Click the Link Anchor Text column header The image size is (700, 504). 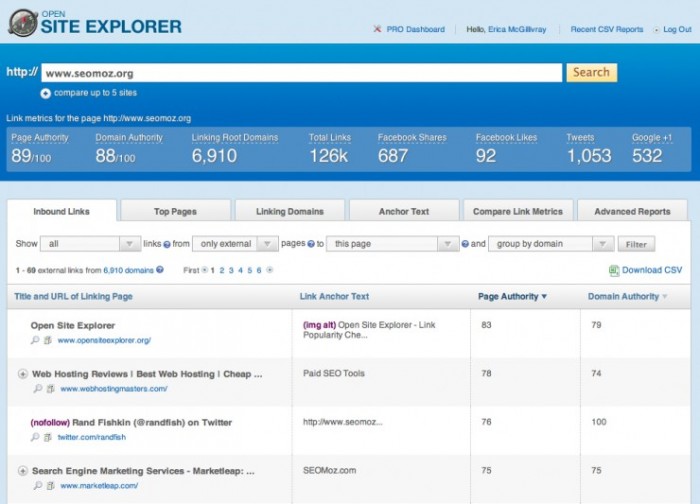(334, 296)
